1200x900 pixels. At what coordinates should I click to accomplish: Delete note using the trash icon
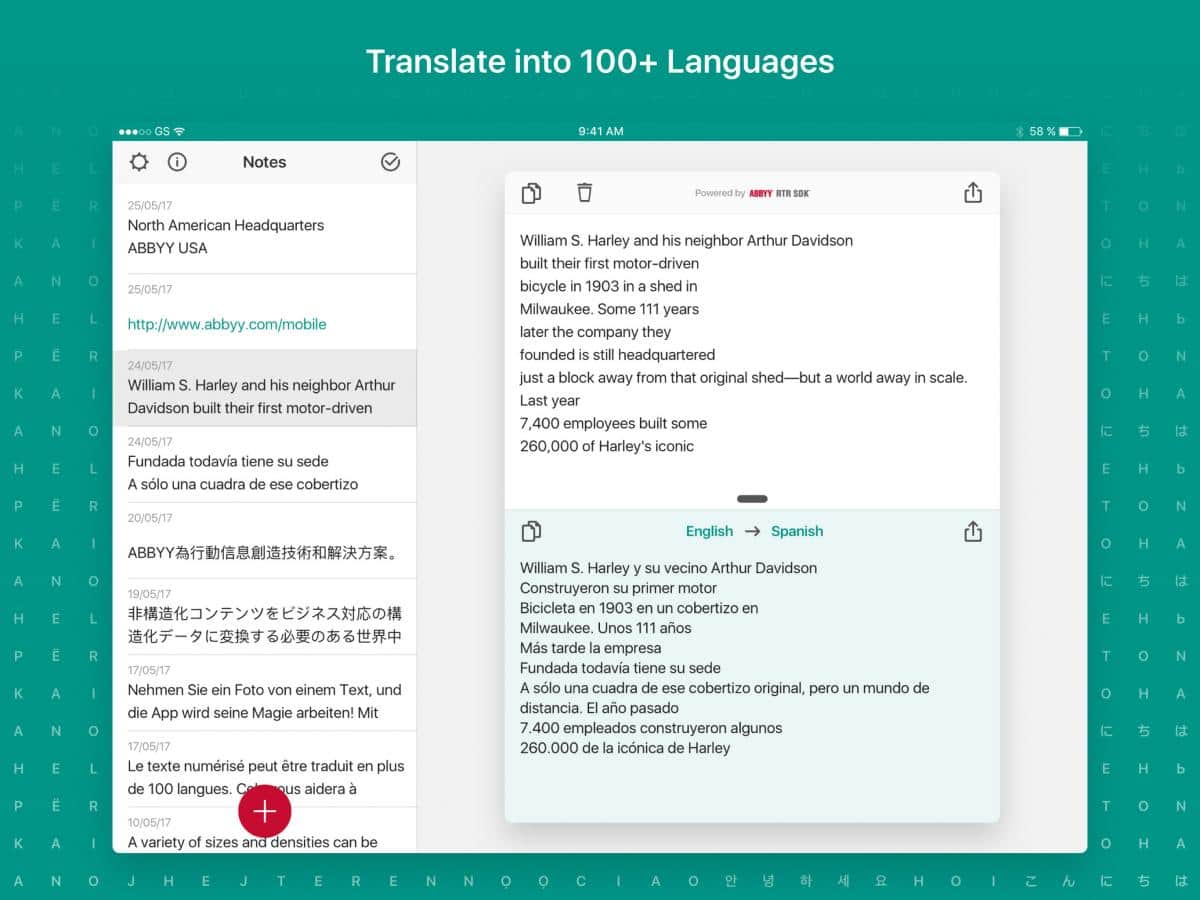pos(585,193)
